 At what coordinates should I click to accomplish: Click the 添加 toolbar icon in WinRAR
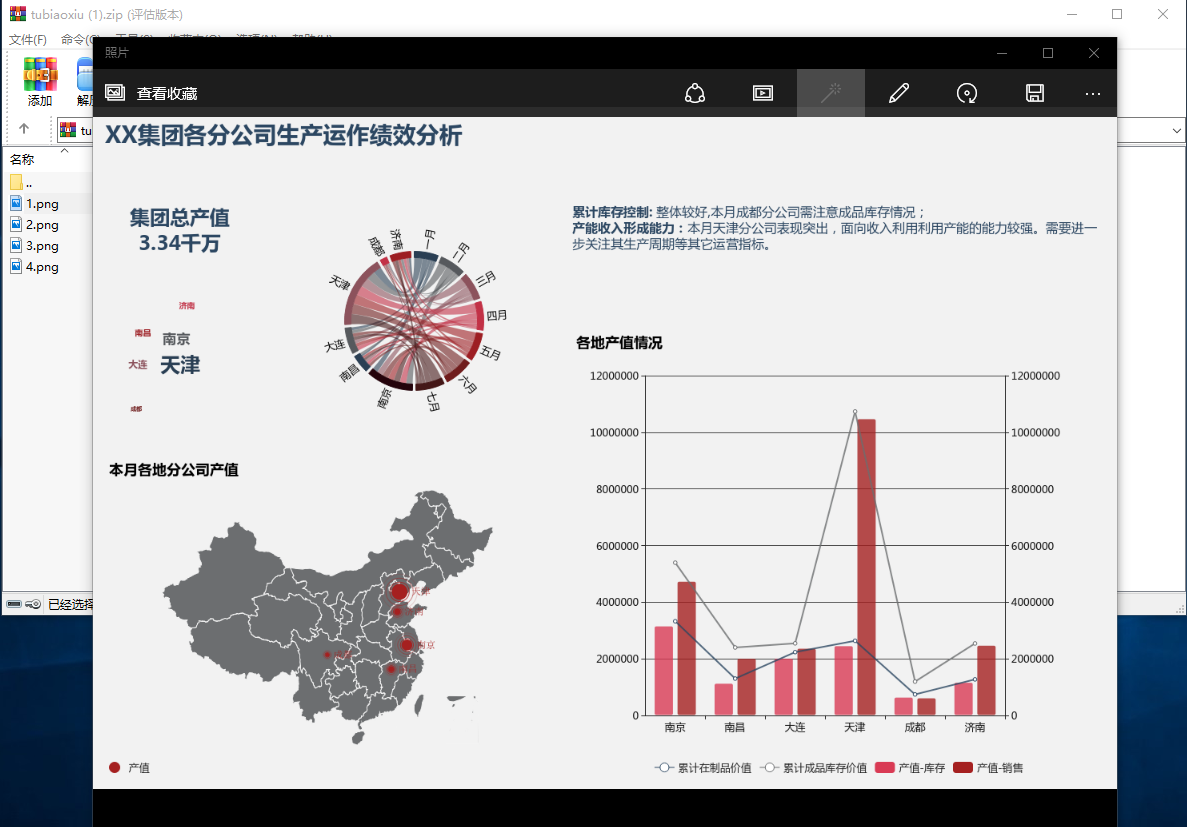click(x=40, y=82)
